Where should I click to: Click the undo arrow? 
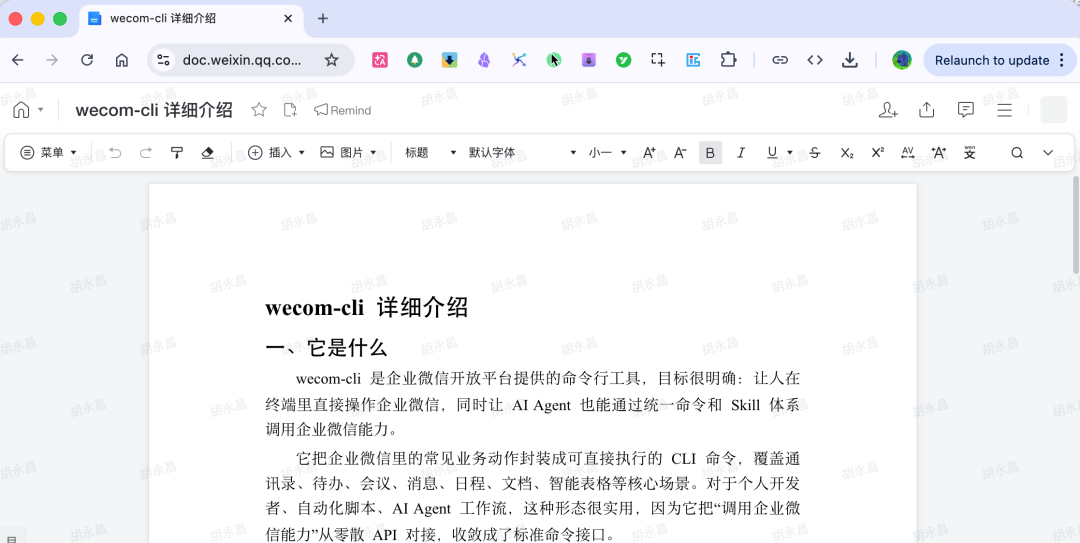(115, 153)
